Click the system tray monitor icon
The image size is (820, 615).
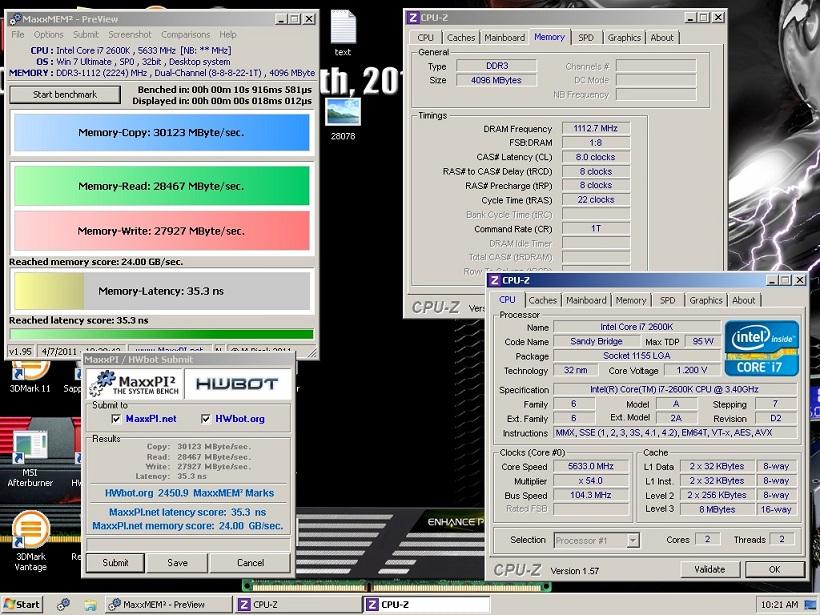811,605
